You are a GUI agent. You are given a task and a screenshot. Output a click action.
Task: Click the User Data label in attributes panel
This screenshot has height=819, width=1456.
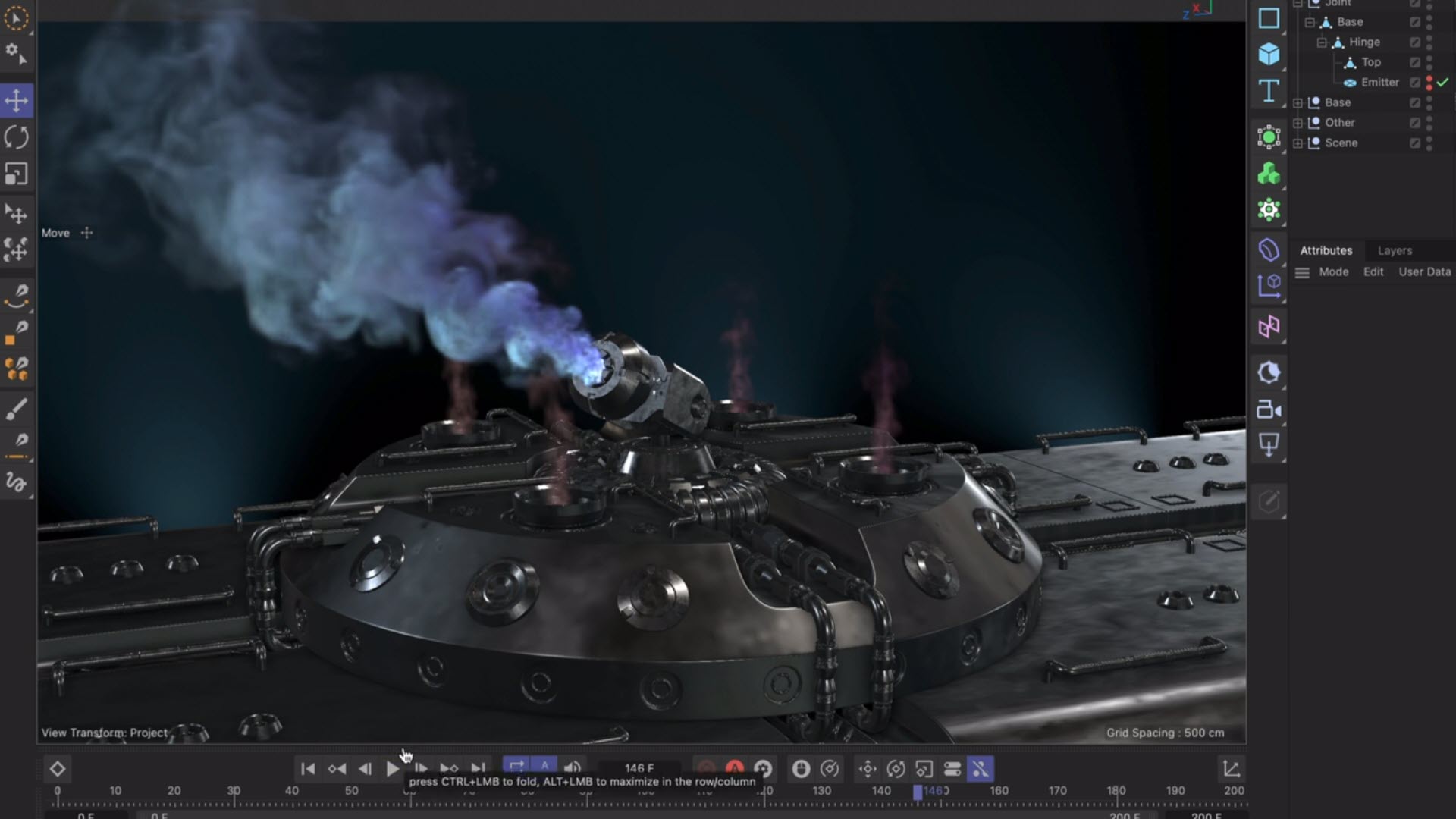(1424, 271)
